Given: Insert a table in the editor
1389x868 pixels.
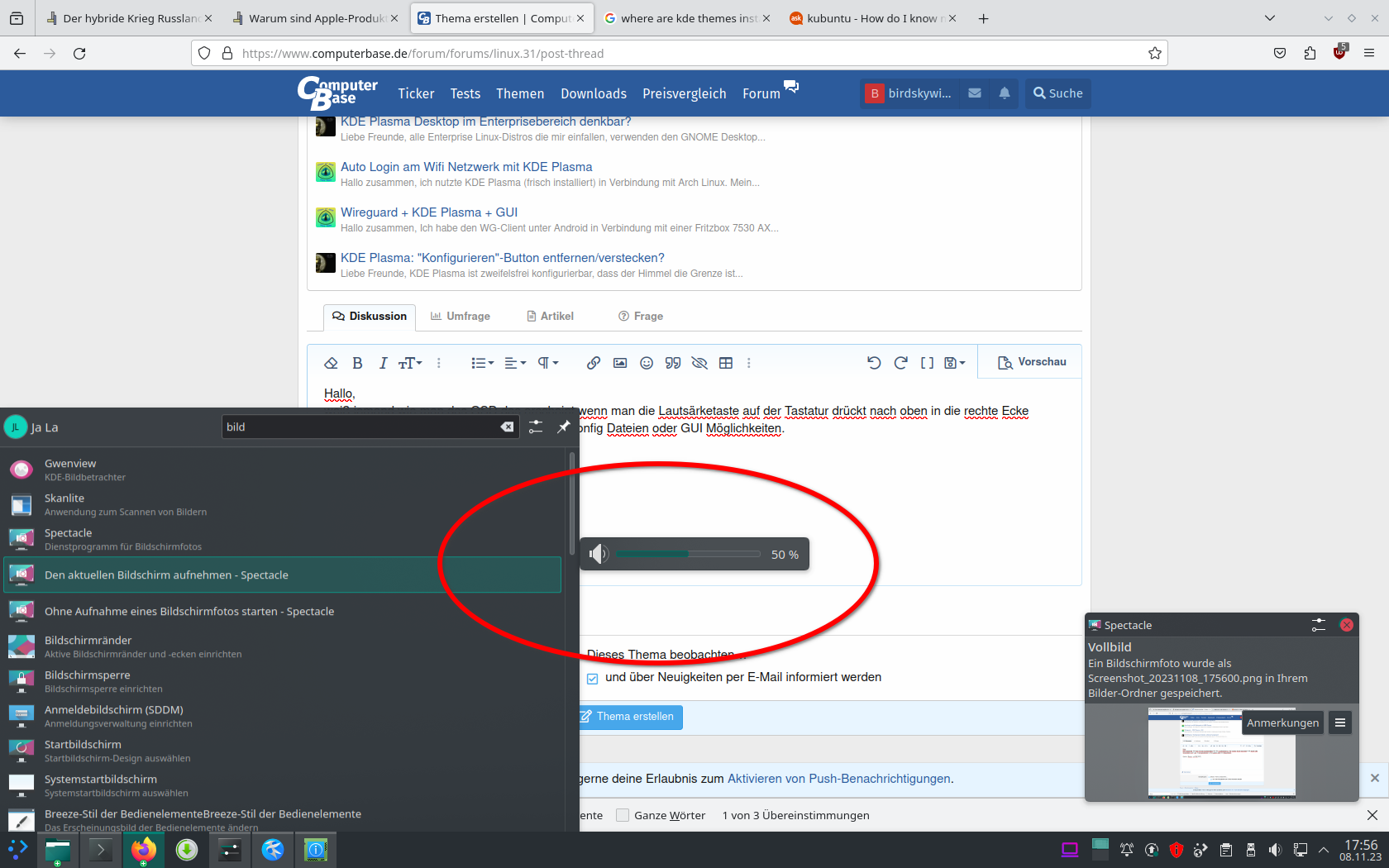Looking at the screenshot, I should [x=726, y=363].
